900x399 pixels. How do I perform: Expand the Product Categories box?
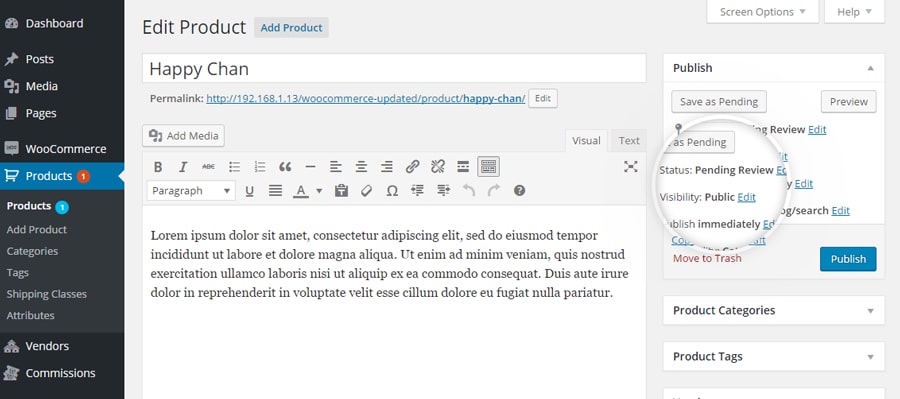(x=870, y=311)
